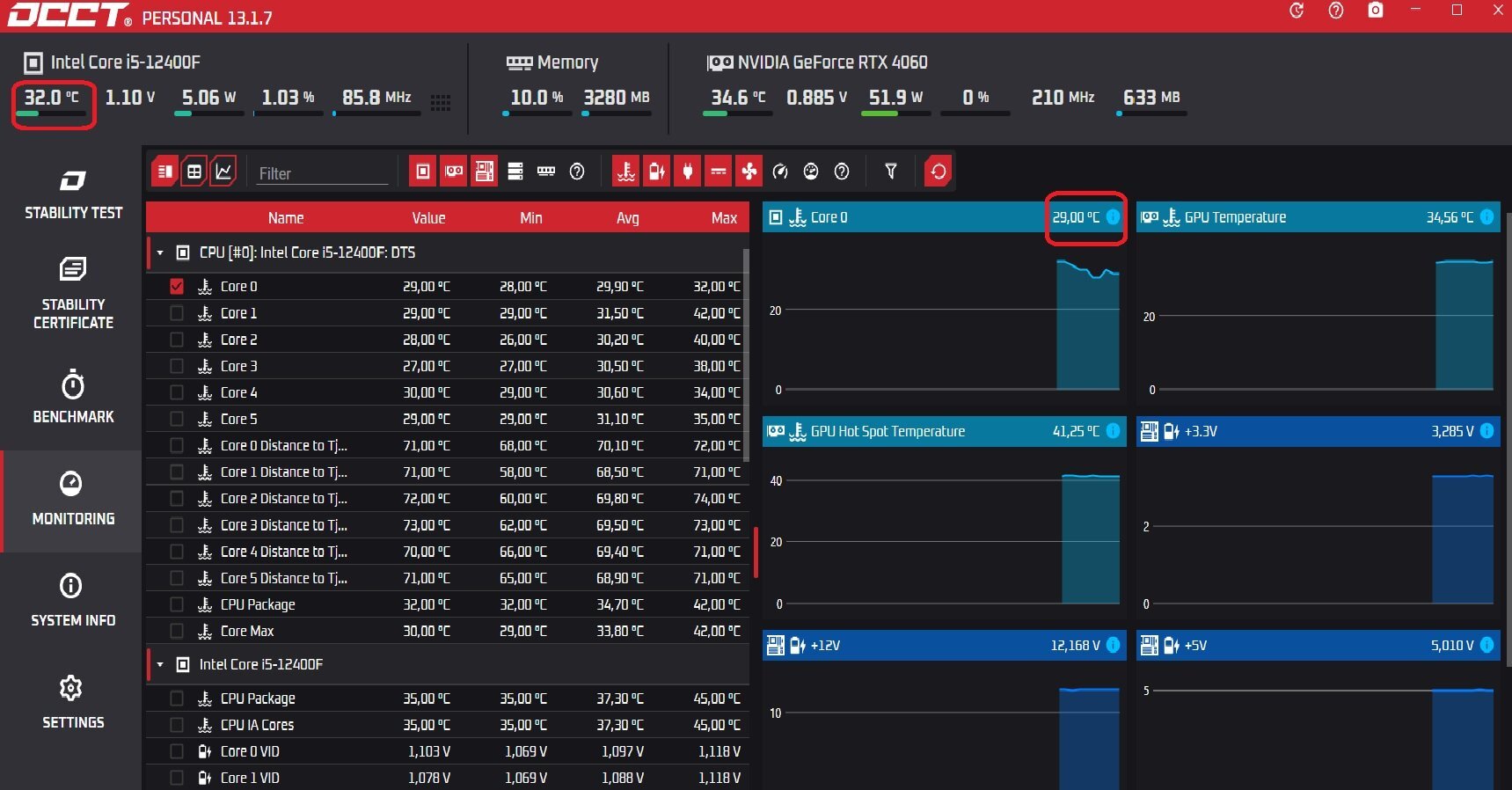
Task: Sort by the Min column header
Action: coord(530,217)
